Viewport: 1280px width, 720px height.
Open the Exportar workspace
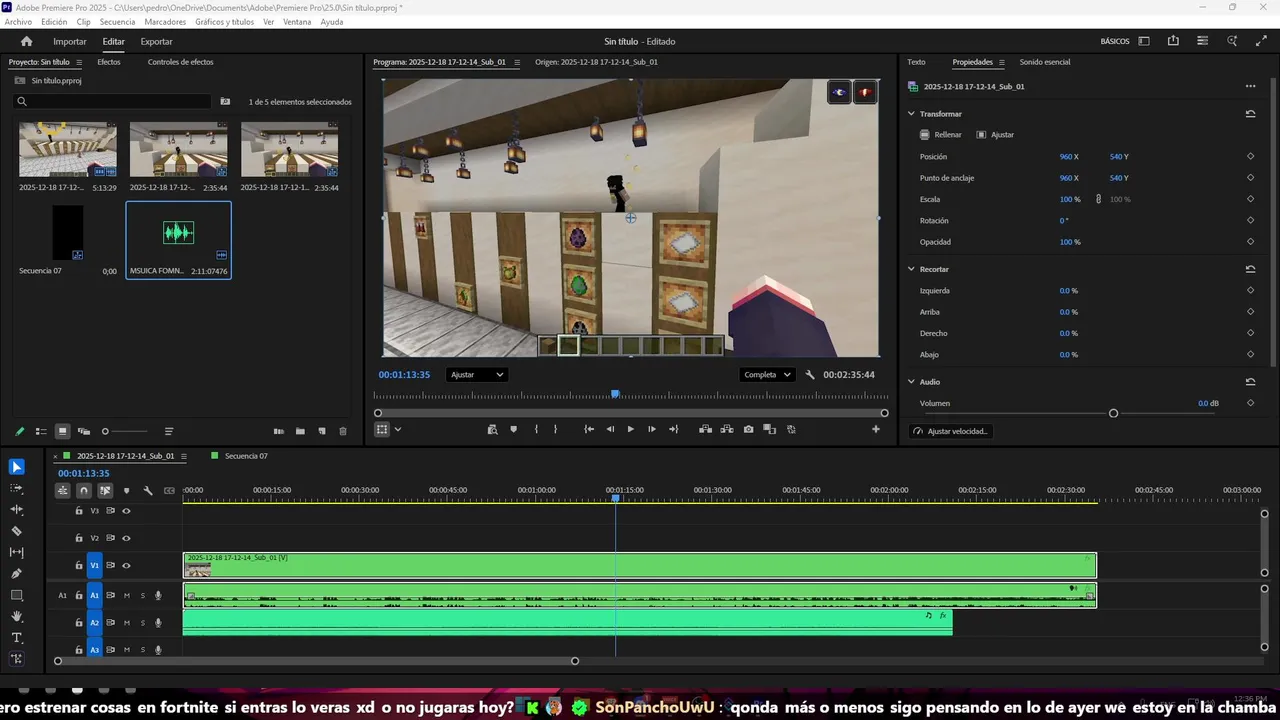click(156, 41)
